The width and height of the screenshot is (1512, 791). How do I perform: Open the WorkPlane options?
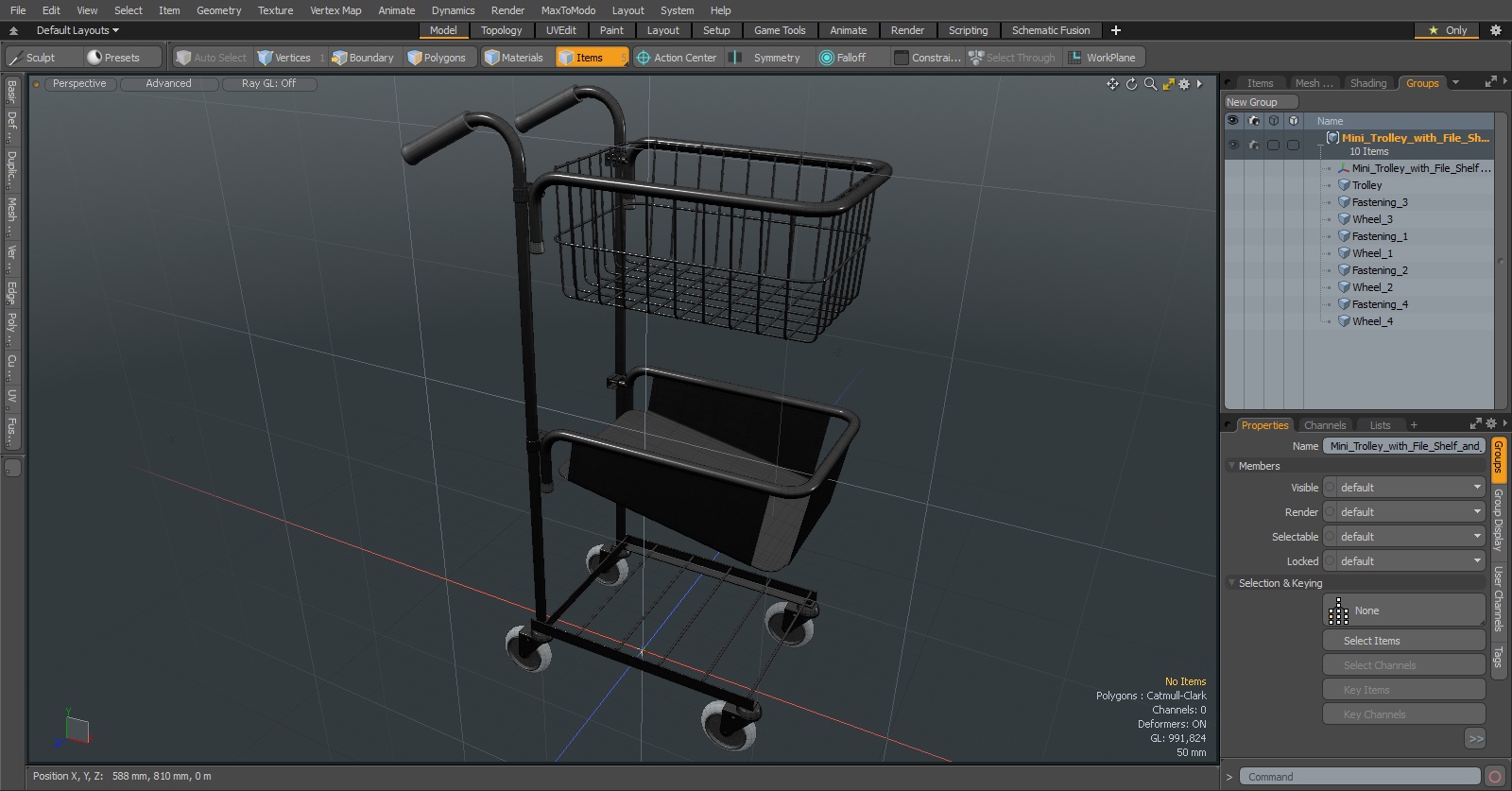coord(1102,58)
